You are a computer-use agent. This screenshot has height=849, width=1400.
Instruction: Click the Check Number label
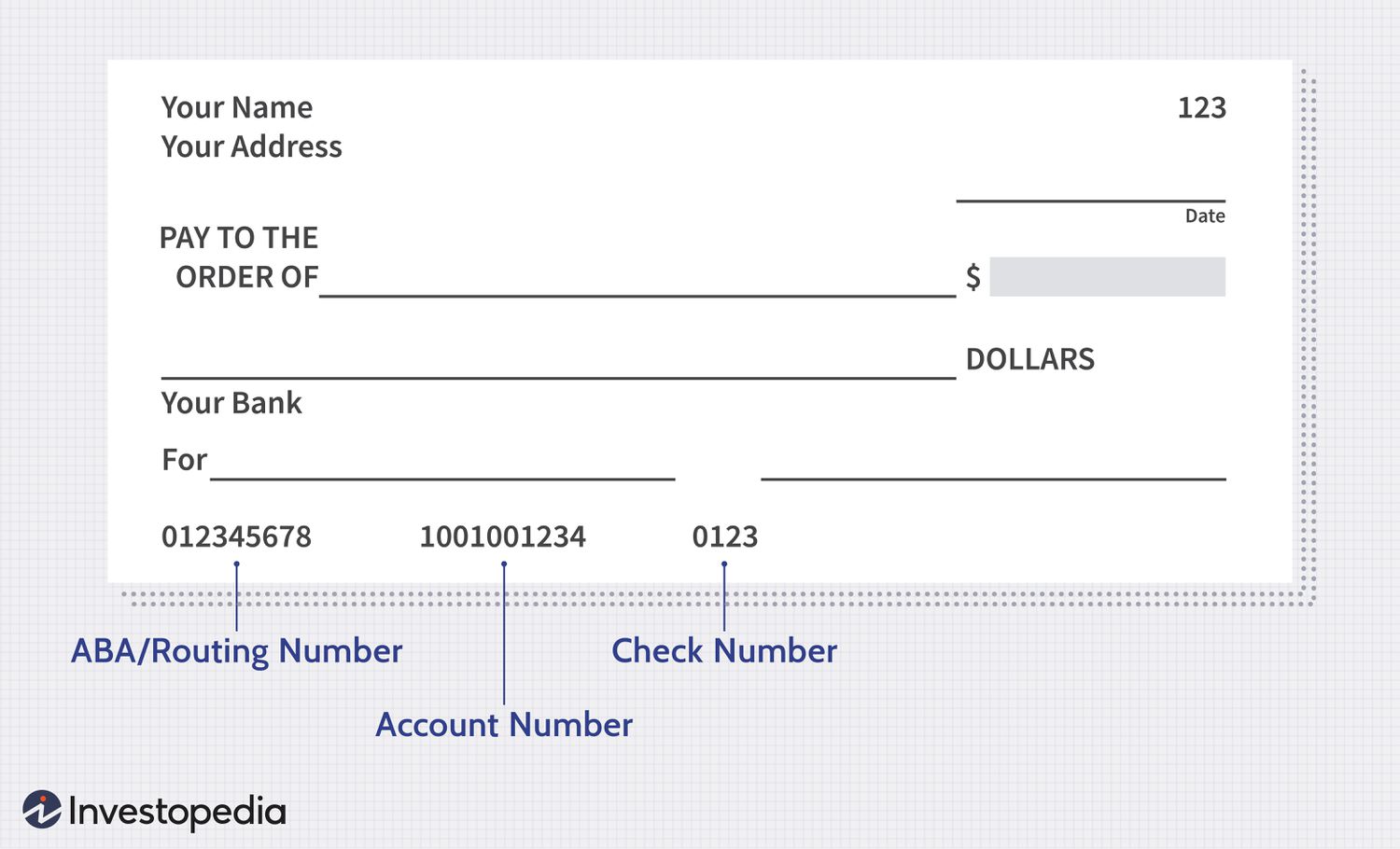click(x=724, y=650)
